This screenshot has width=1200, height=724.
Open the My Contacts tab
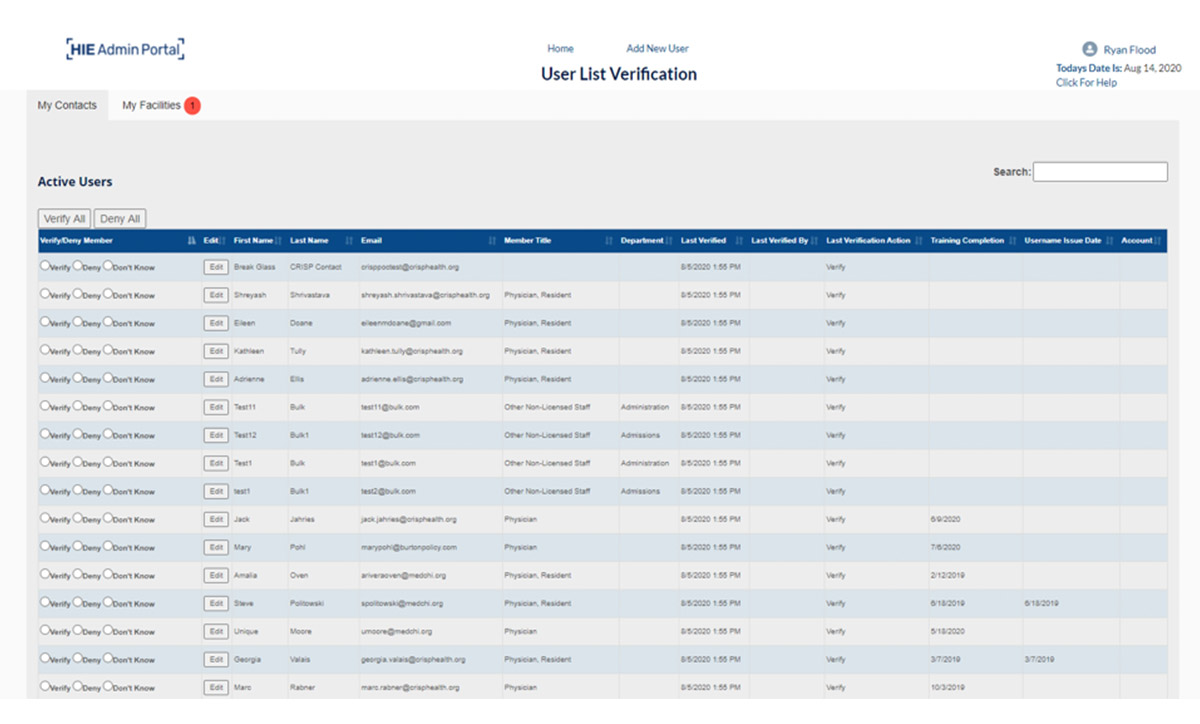pyautogui.click(x=67, y=106)
